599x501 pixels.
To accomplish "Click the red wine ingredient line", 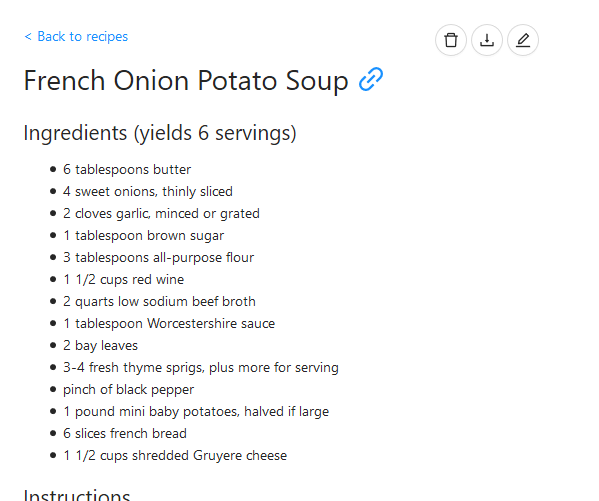I will click(x=123, y=279).
